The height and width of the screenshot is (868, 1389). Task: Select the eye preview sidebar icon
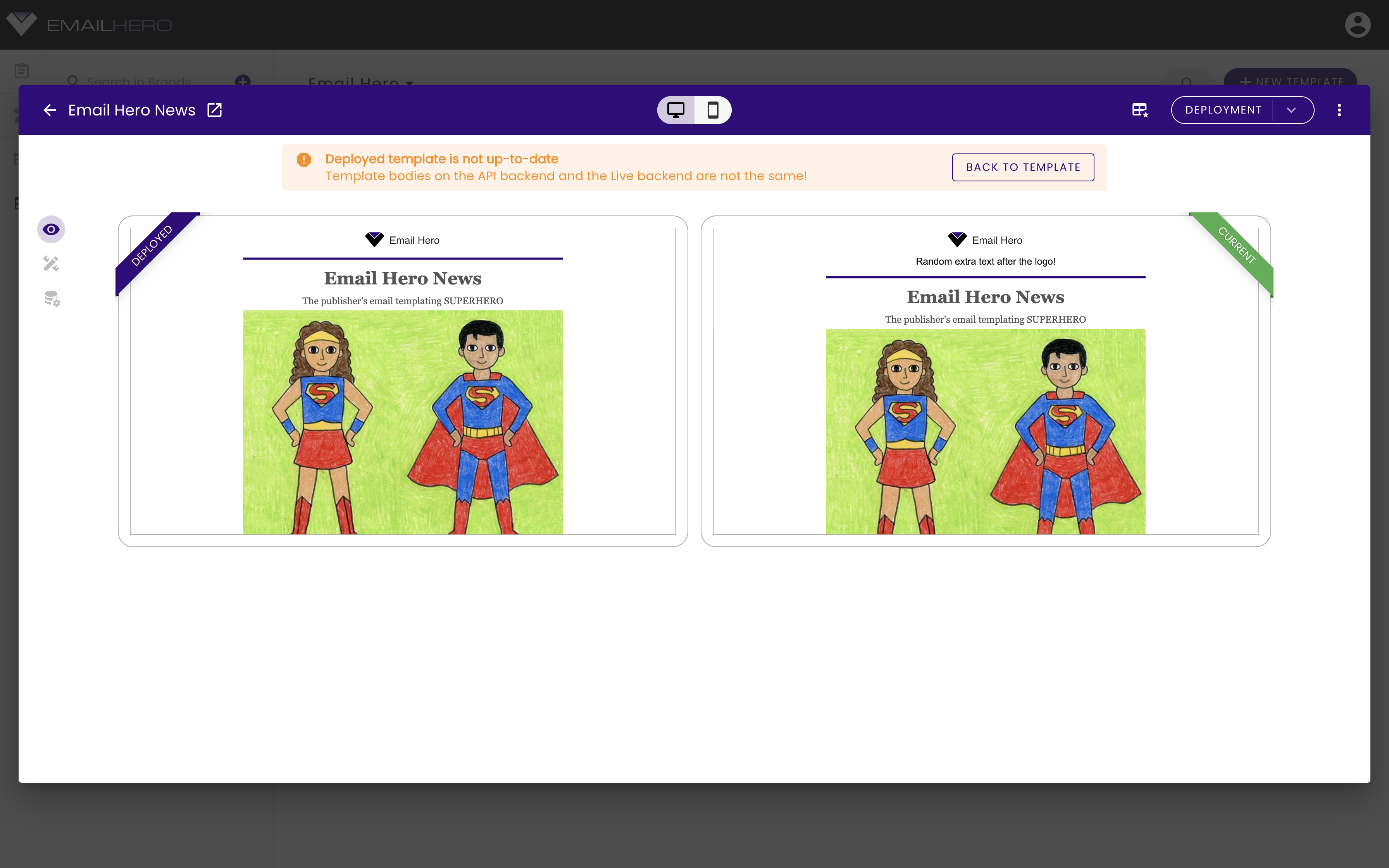tap(51, 230)
